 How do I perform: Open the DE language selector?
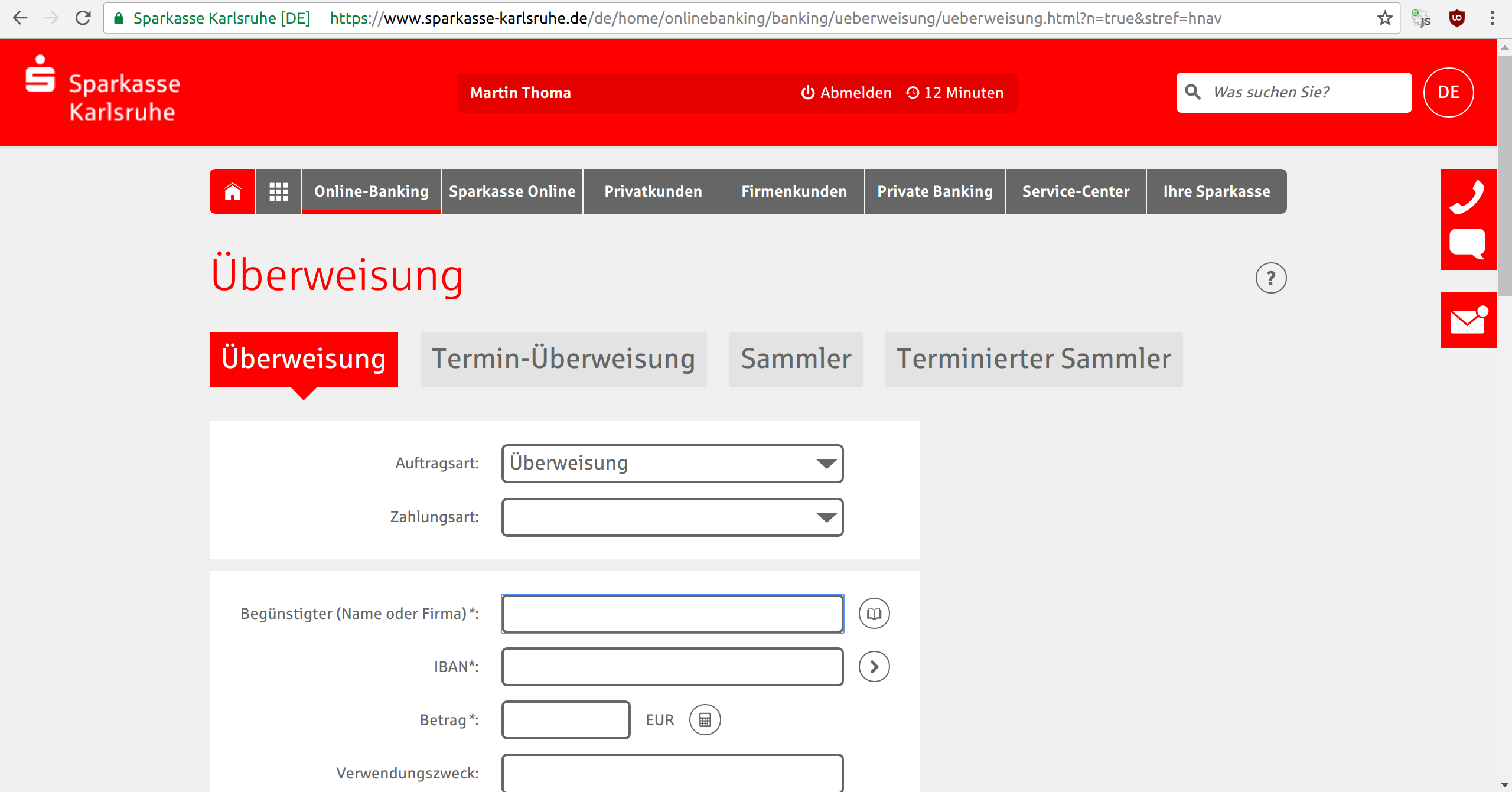pyautogui.click(x=1448, y=92)
